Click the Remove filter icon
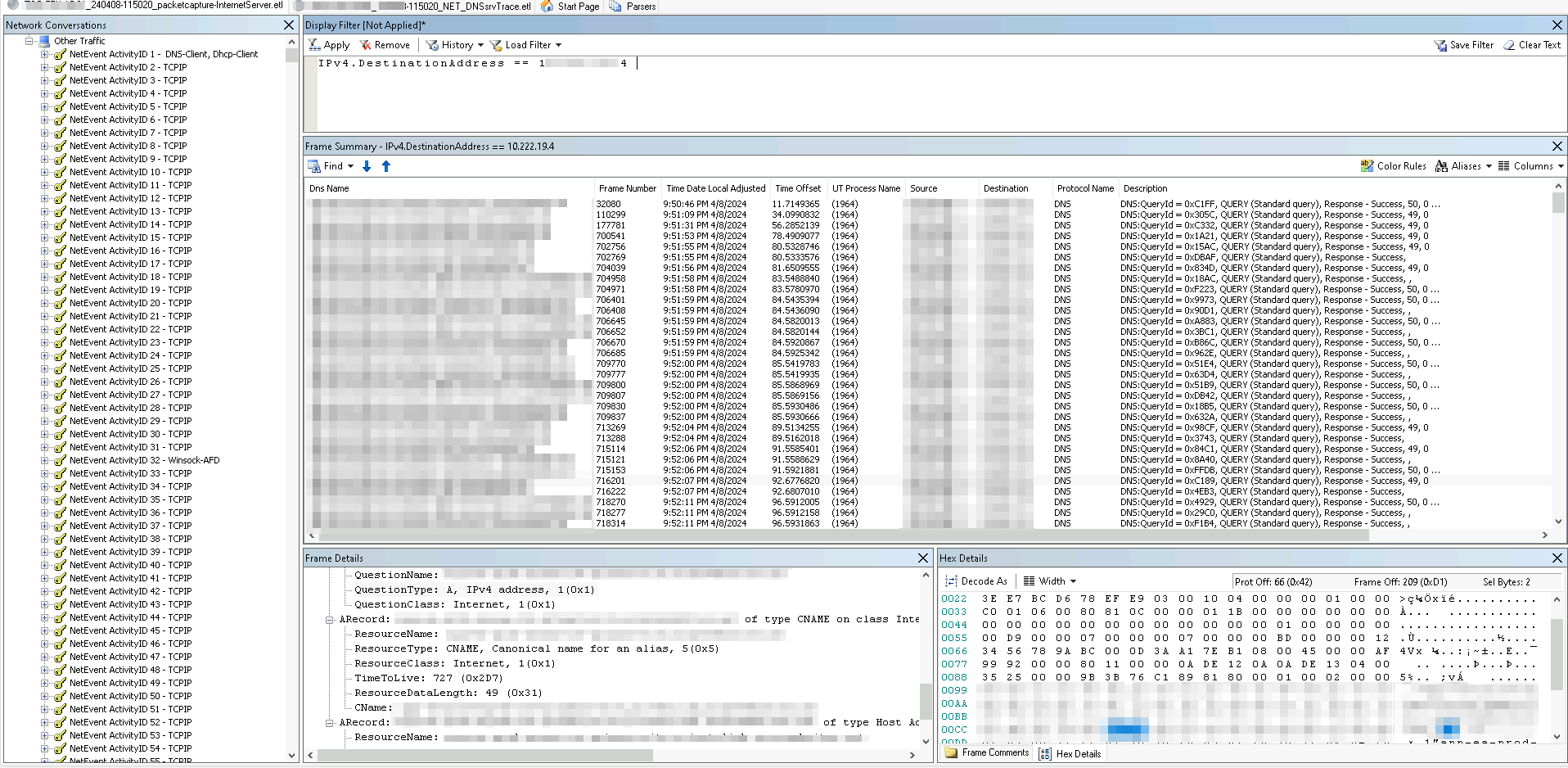 point(366,45)
